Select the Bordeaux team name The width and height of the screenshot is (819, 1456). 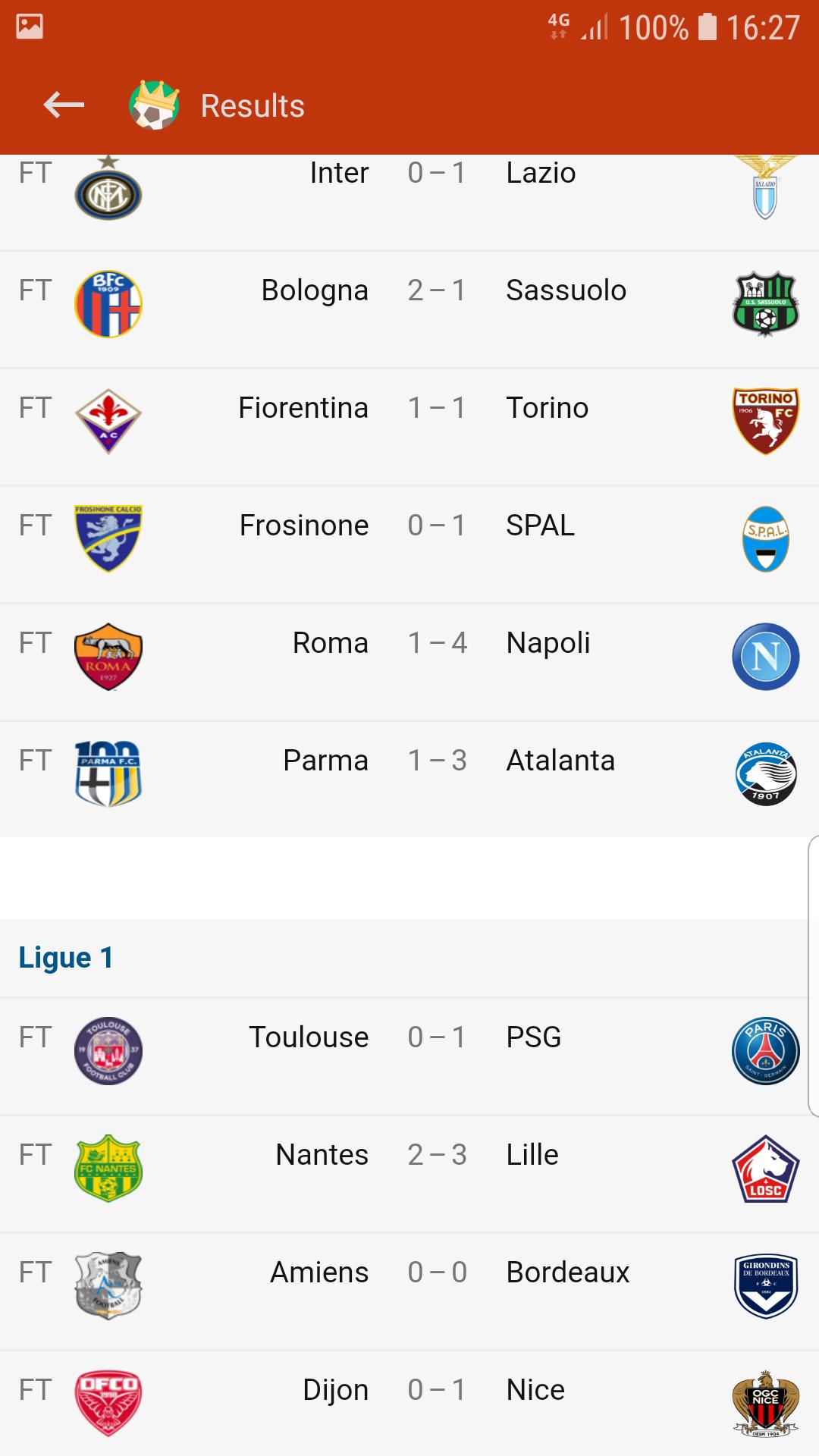point(568,1272)
